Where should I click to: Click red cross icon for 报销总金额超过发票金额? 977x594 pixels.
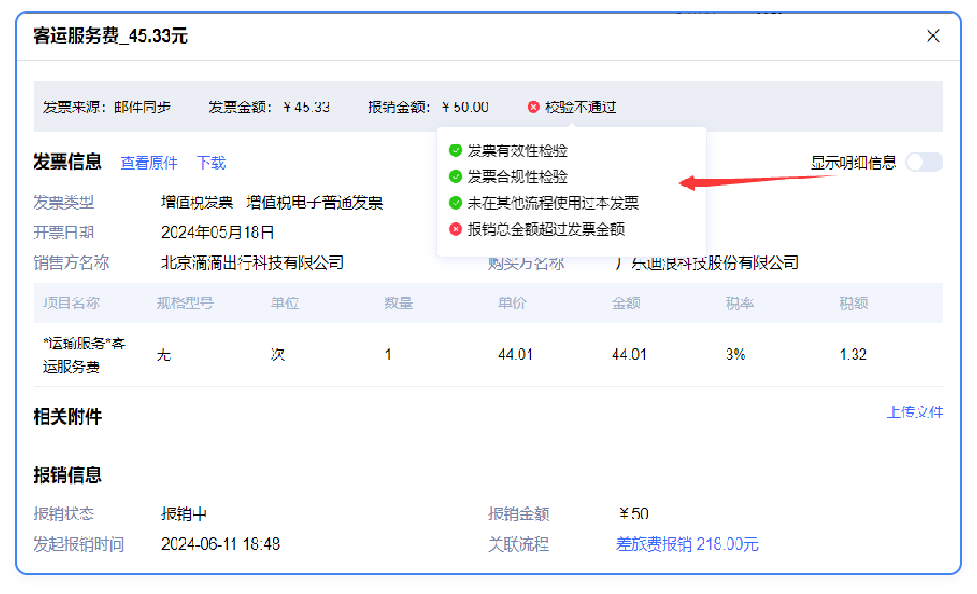[455, 229]
